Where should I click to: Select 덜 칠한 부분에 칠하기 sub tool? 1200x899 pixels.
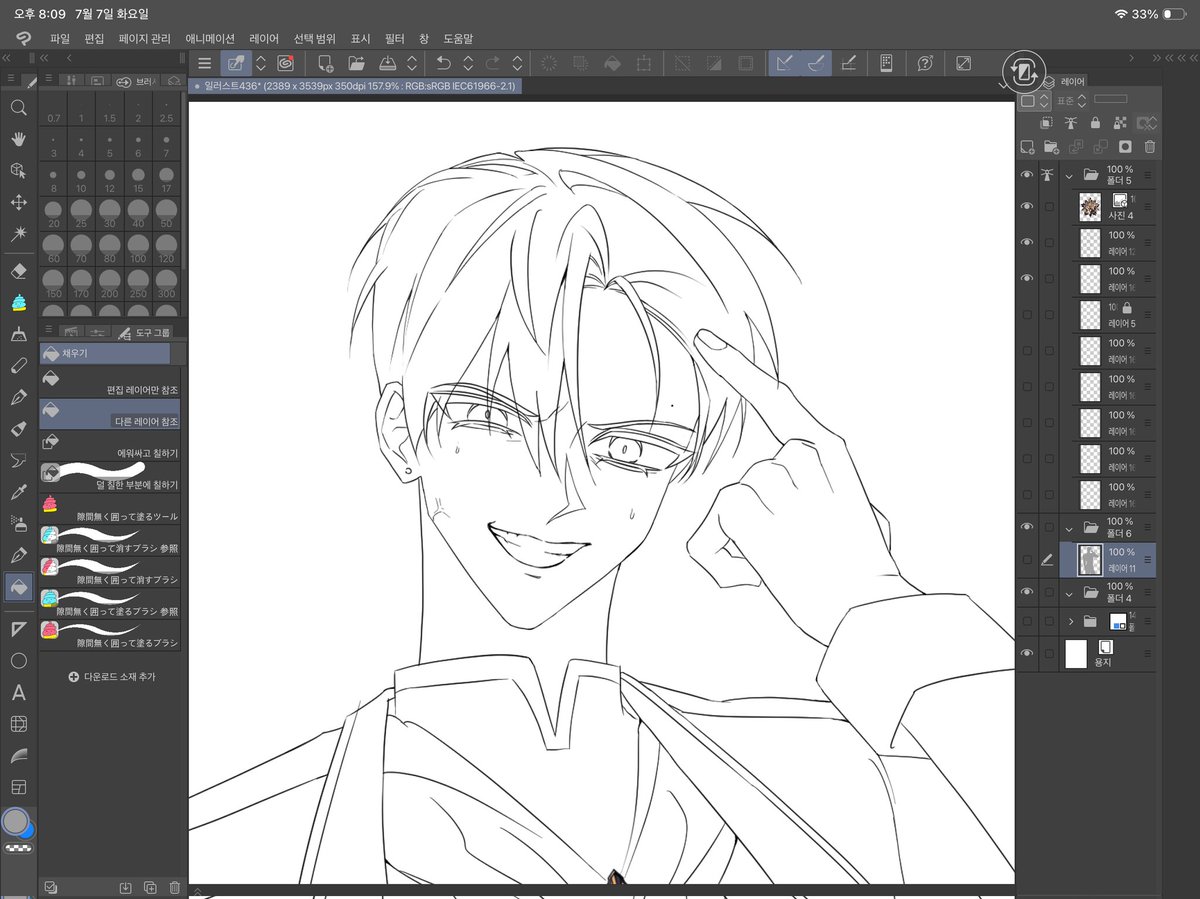coord(110,477)
